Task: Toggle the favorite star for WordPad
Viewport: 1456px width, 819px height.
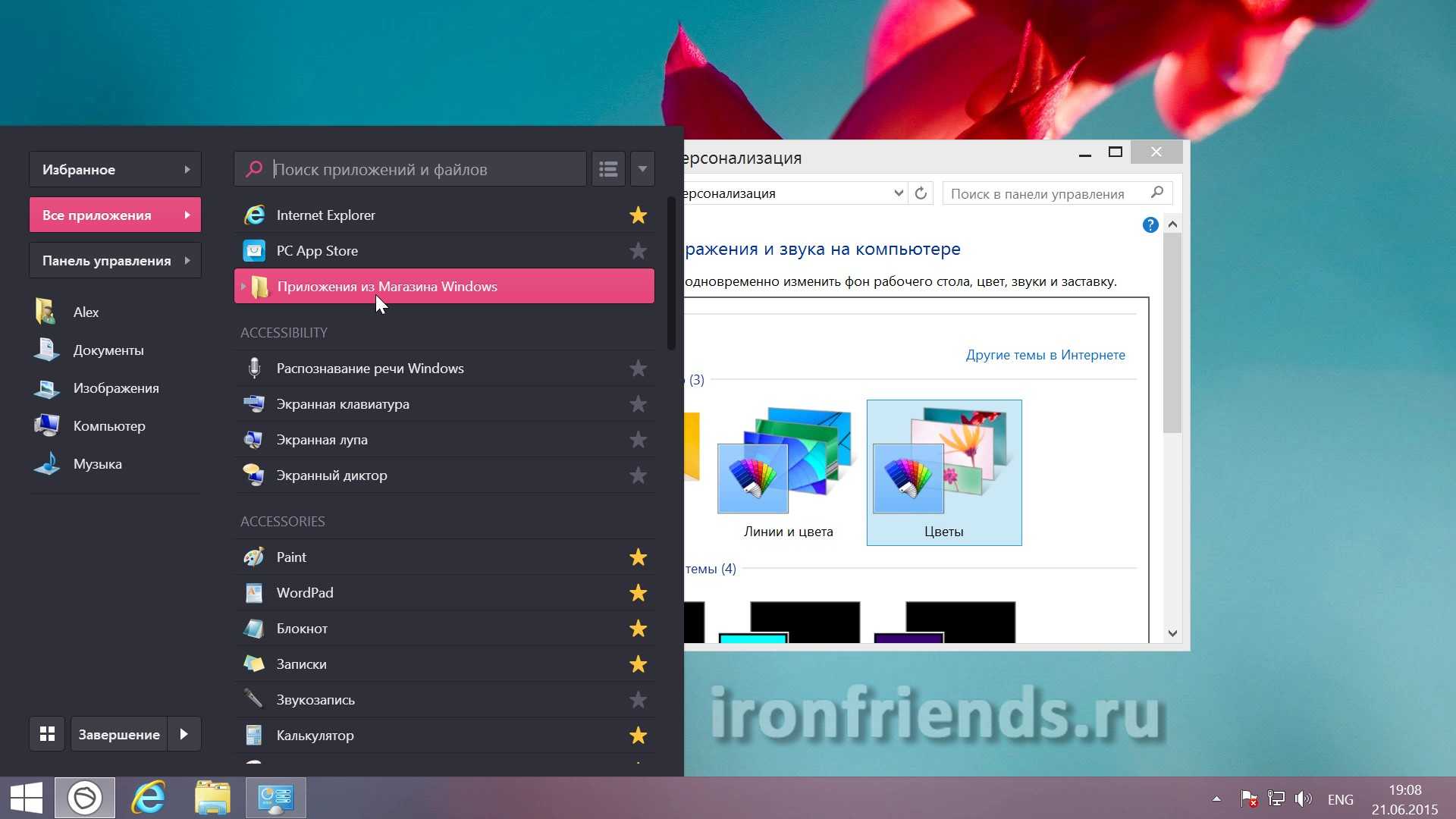Action: click(x=639, y=593)
